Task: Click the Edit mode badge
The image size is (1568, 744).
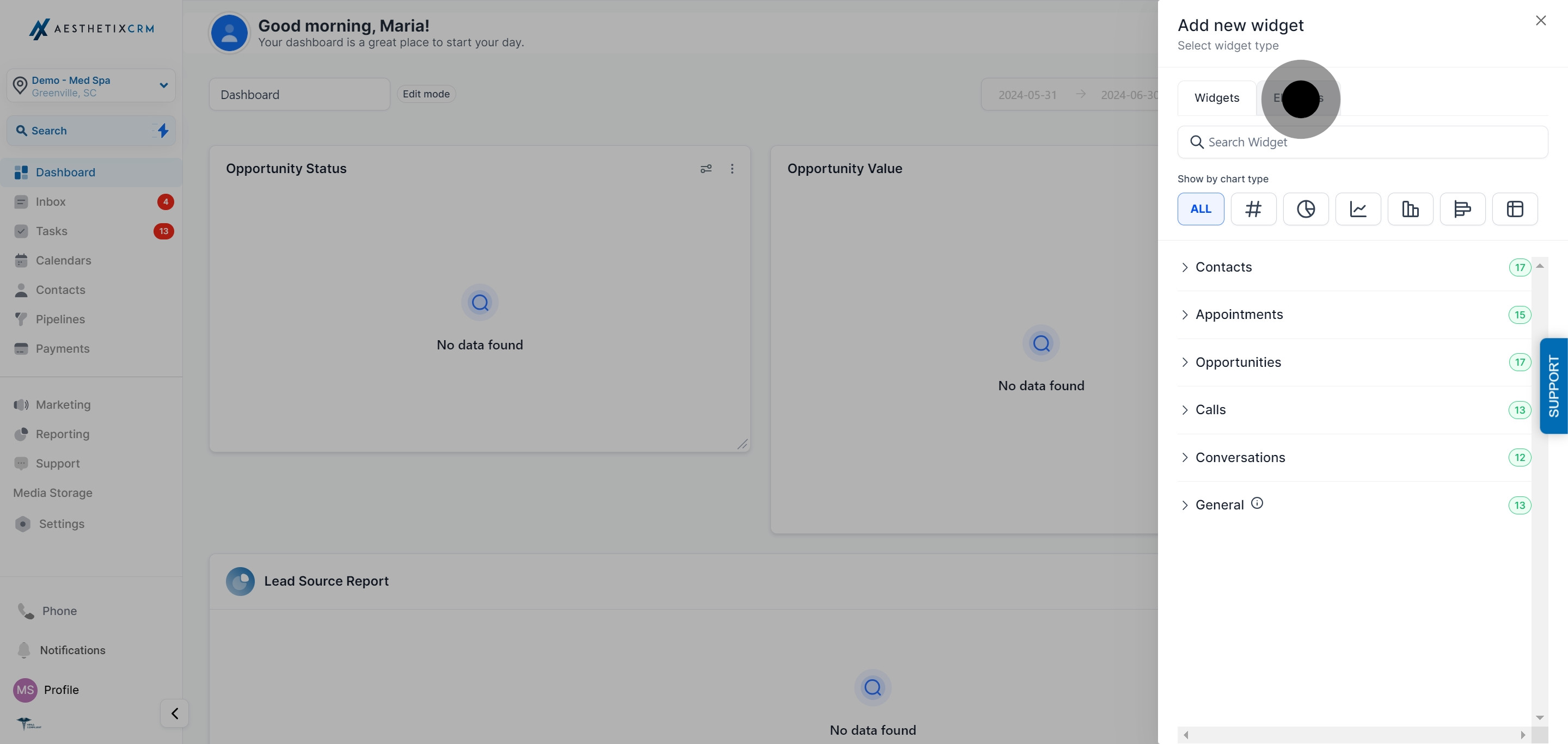Action: pyautogui.click(x=426, y=94)
